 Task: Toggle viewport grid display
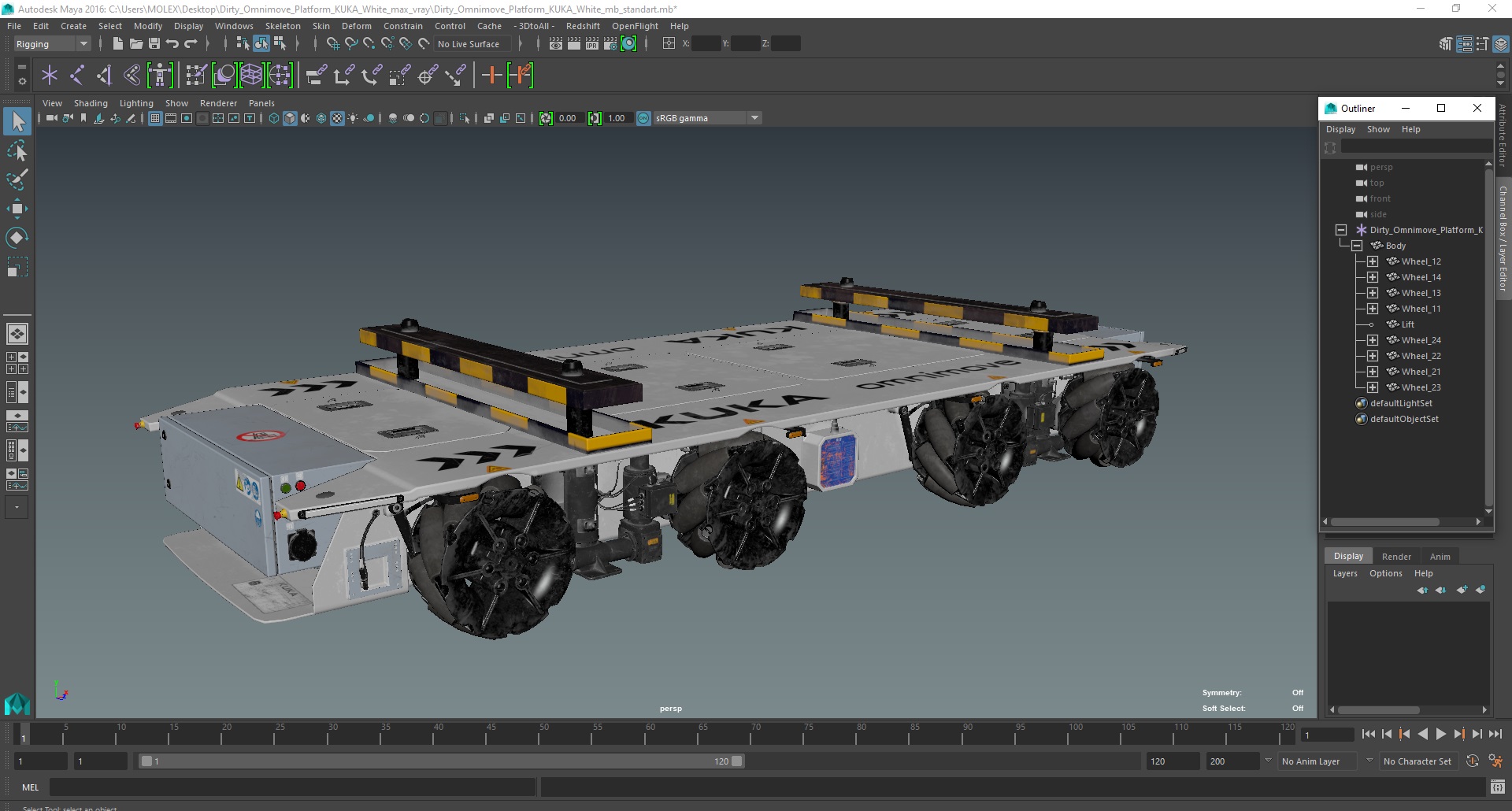click(155, 118)
